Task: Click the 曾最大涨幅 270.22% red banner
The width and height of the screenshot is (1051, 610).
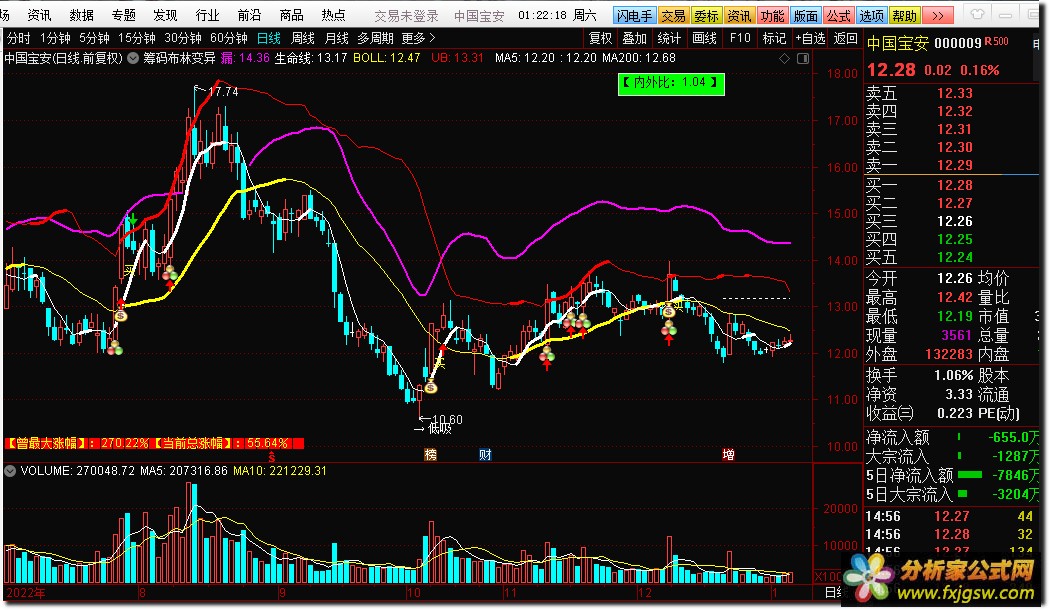Action: tap(155, 443)
